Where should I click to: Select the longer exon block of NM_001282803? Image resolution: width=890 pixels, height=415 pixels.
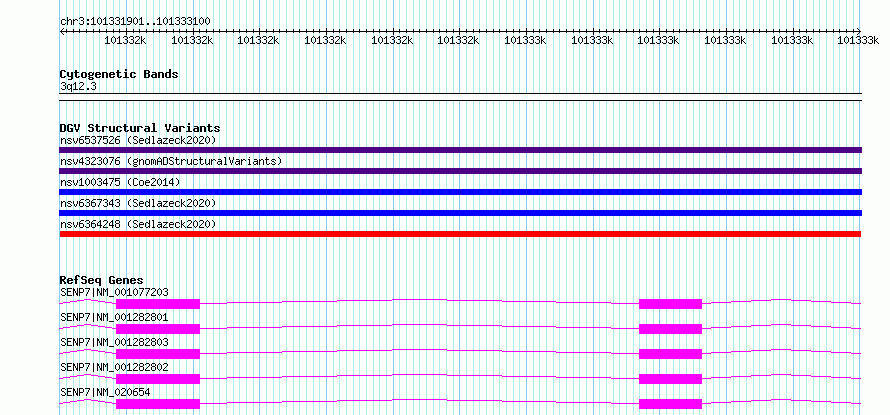click(x=158, y=354)
